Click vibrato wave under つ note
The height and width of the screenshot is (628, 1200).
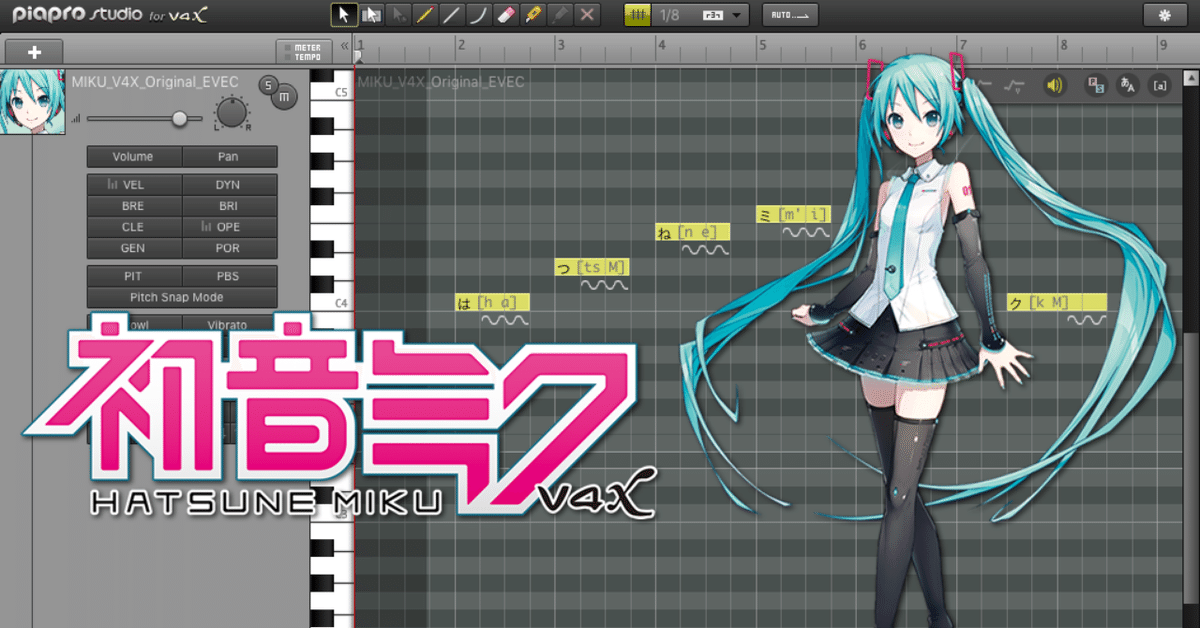[x=604, y=285]
